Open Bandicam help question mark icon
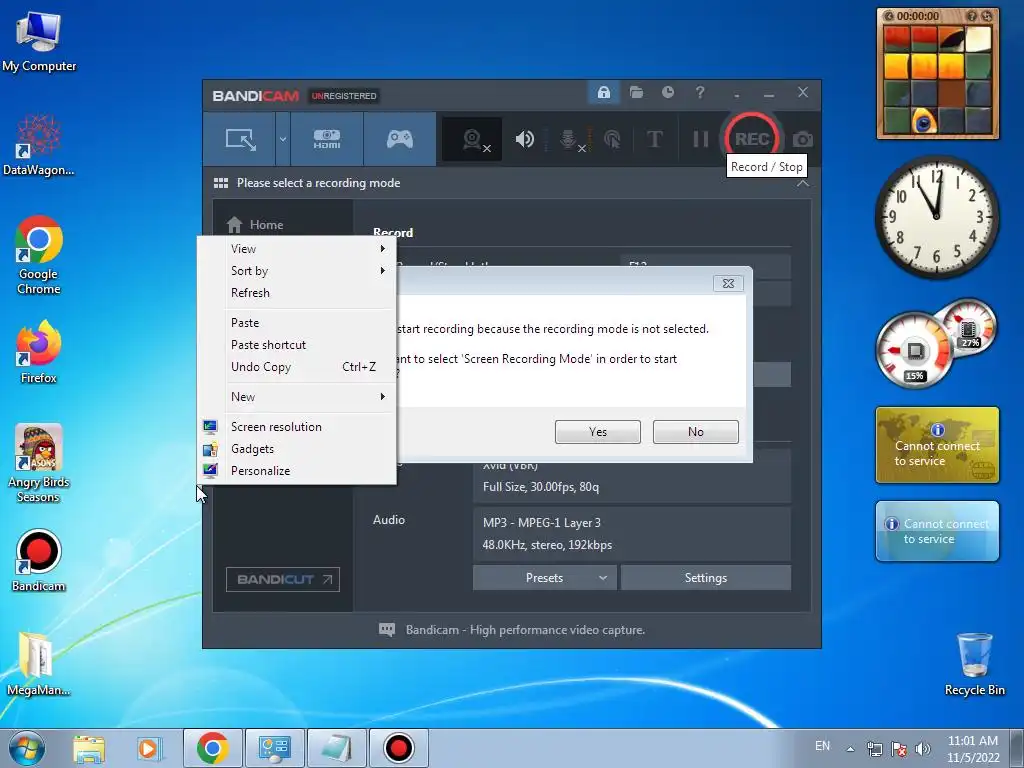1024x768 pixels. point(699,93)
